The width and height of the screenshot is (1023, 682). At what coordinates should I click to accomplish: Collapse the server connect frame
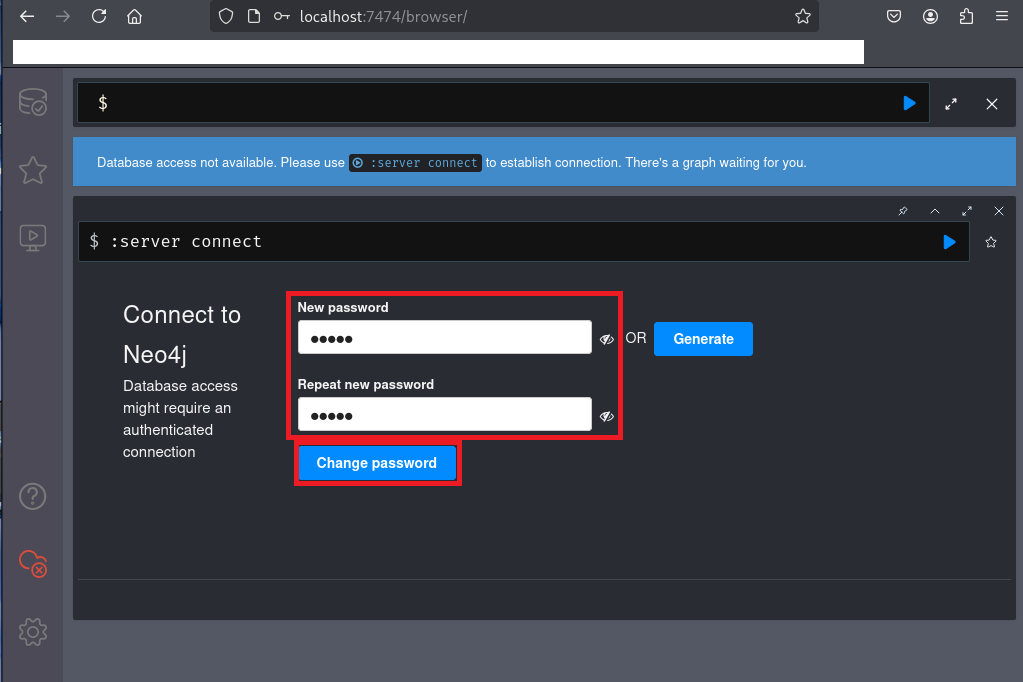[935, 211]
